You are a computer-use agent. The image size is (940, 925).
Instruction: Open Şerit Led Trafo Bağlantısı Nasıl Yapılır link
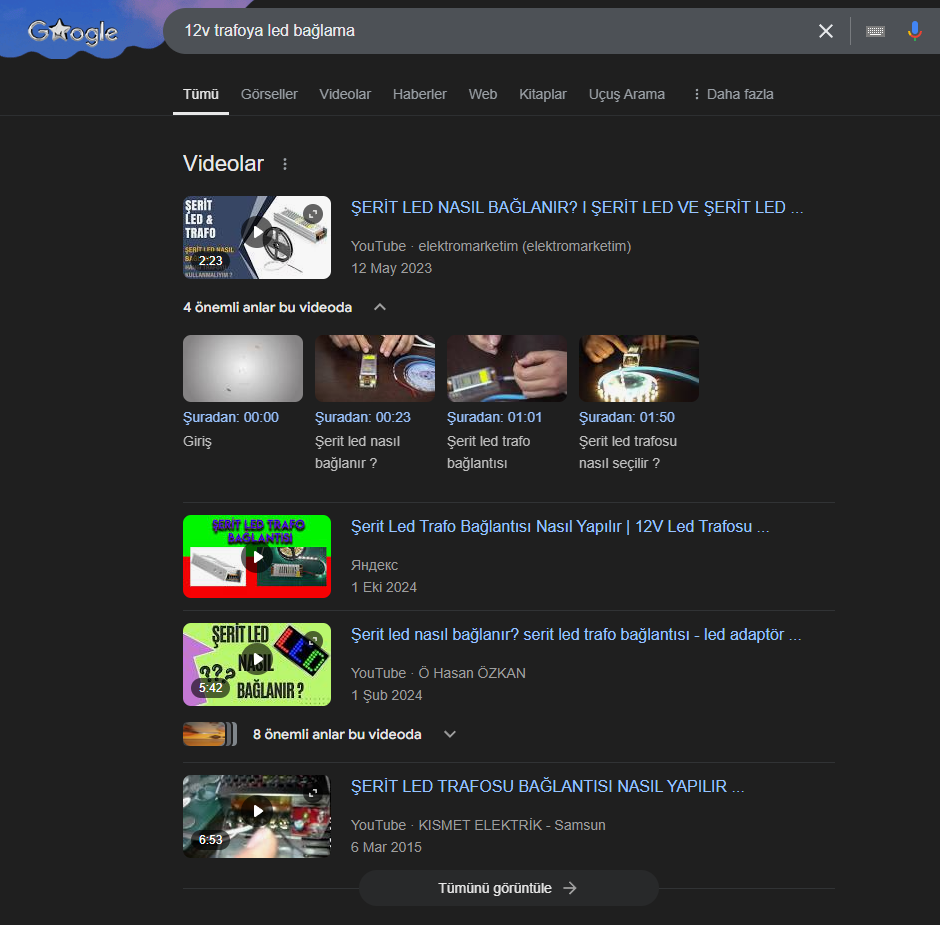560,526
